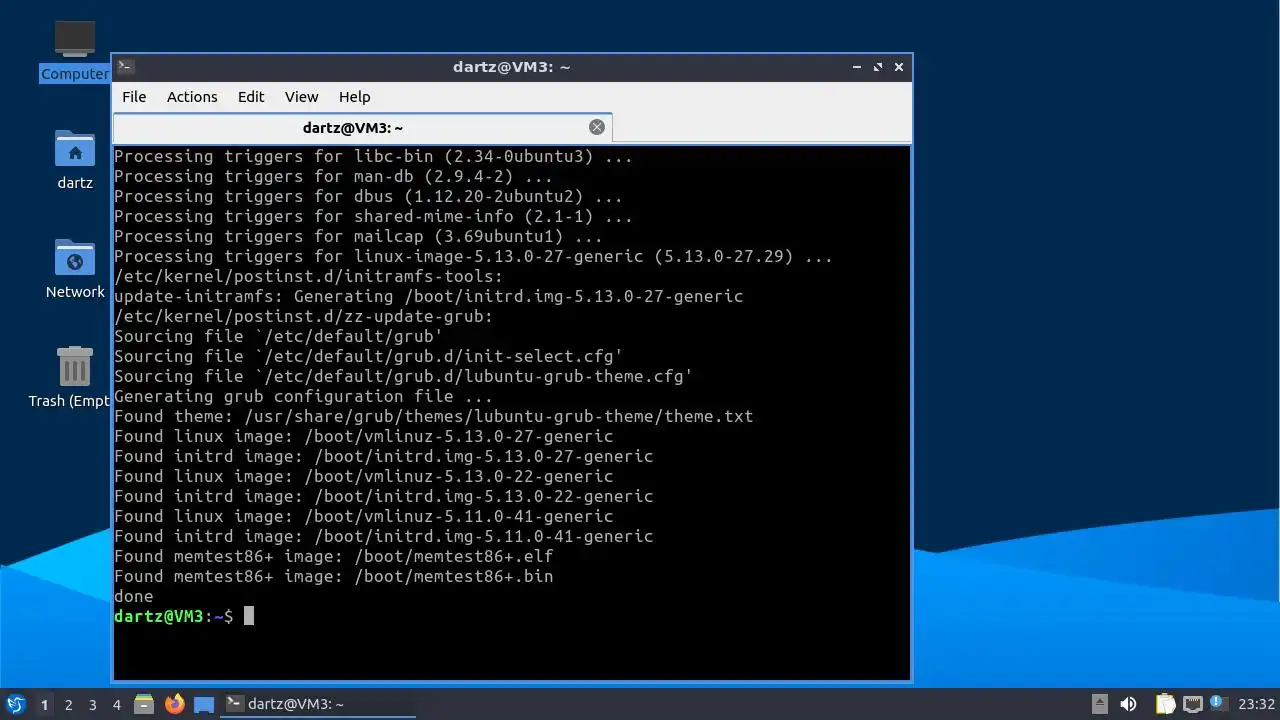1280x720 pixels.
Task: Click 'Processing triggers for mailcap' line
Action: [358, 236]
